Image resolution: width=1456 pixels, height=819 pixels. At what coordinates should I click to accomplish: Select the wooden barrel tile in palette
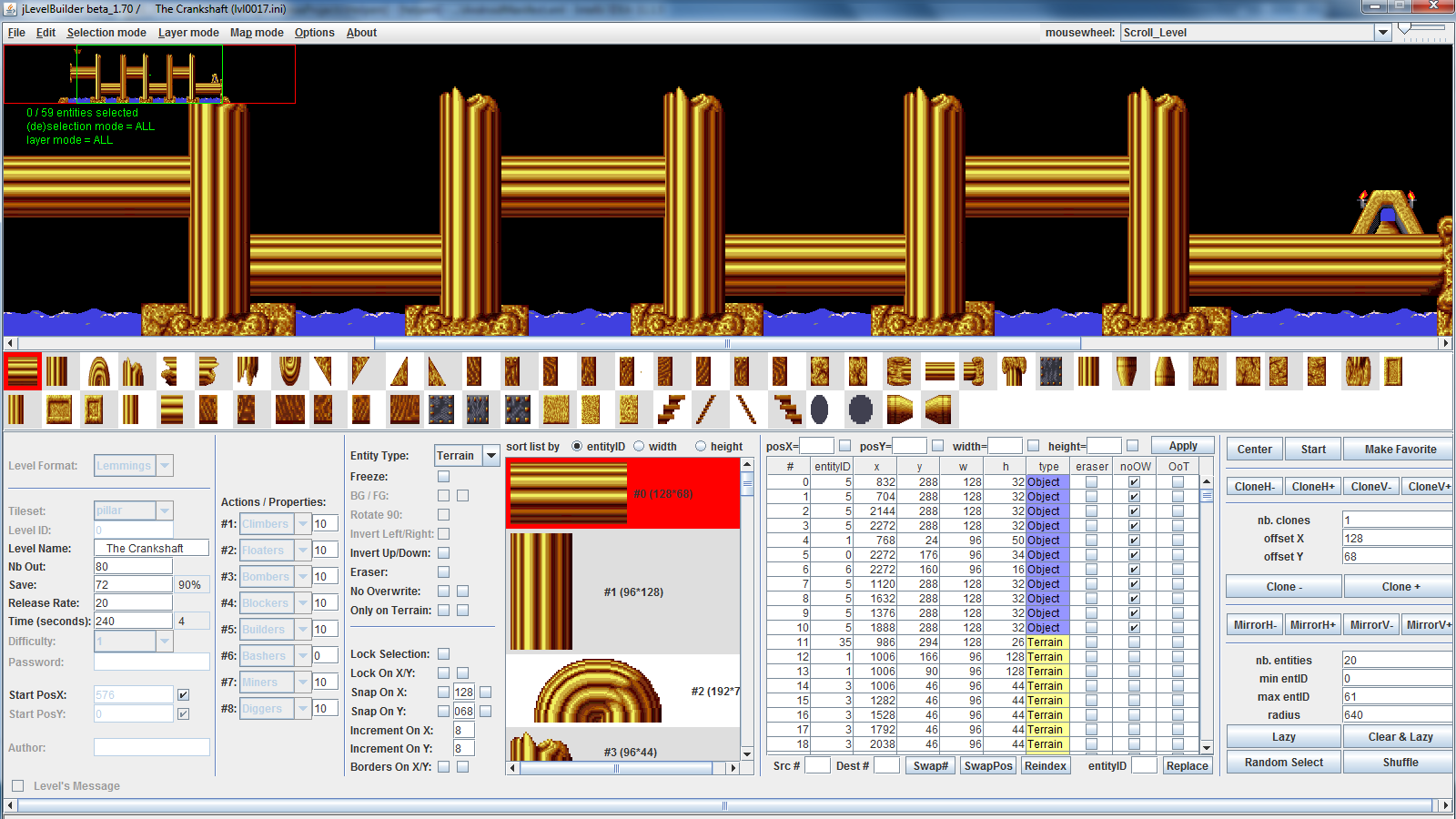(899, 371)
